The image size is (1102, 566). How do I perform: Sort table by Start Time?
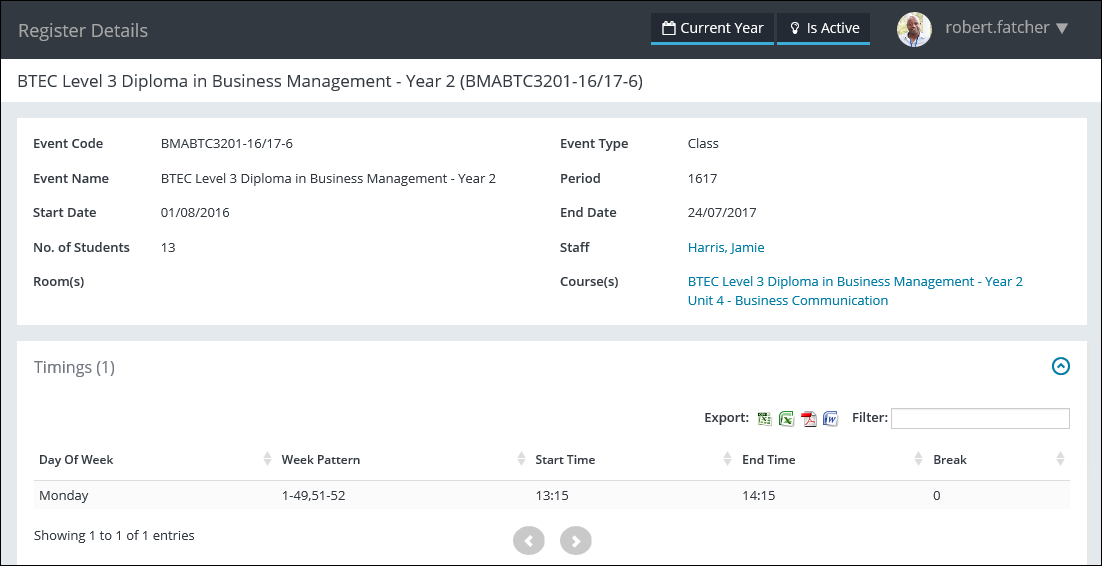pos(565,460)
